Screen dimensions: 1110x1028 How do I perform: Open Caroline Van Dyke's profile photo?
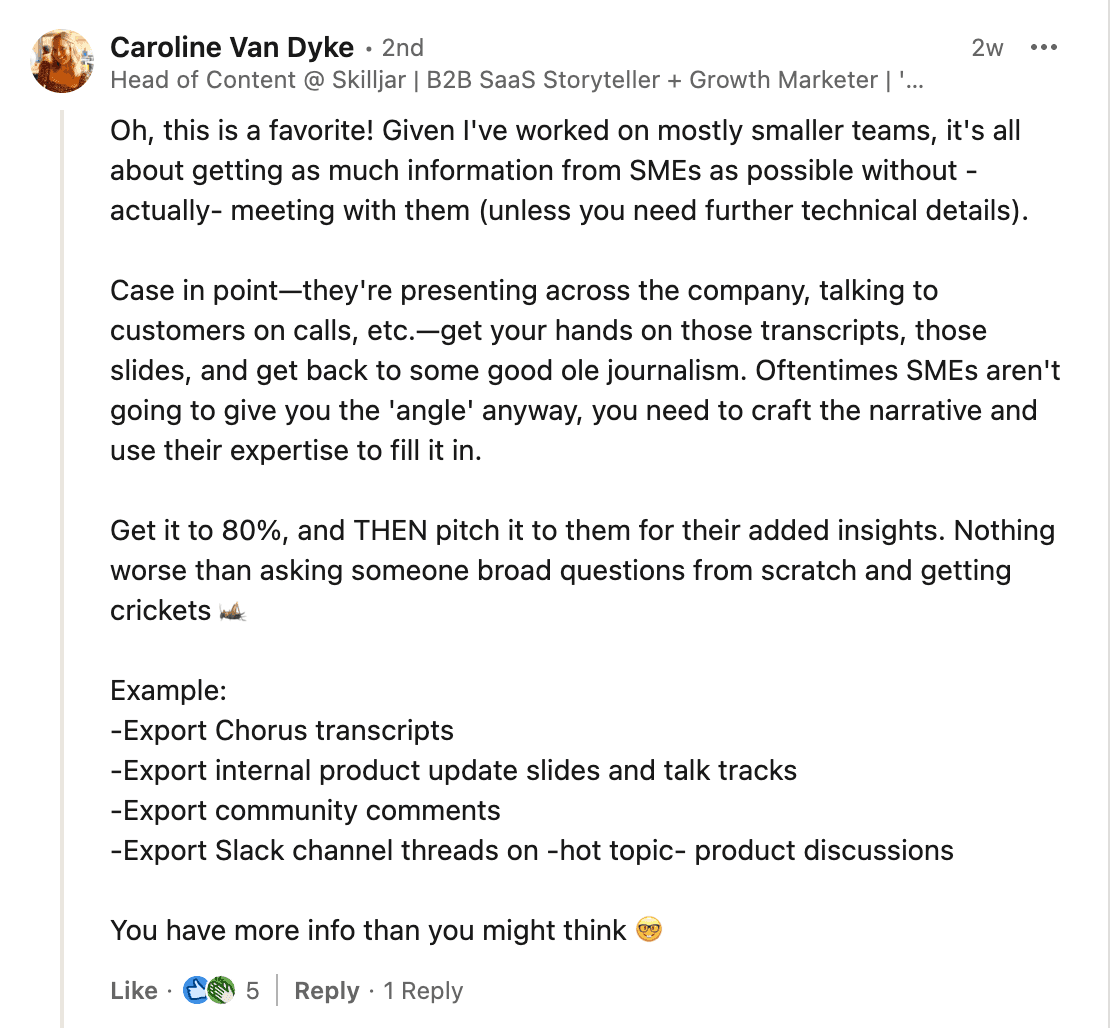coord(63,61)
